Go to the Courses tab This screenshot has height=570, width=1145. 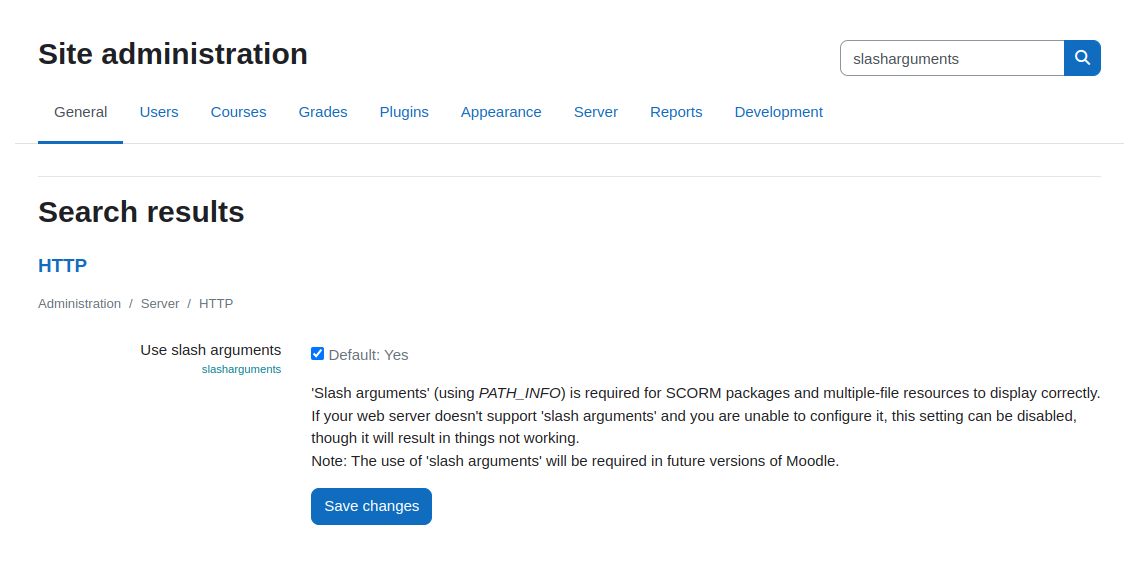click(239, 112)
